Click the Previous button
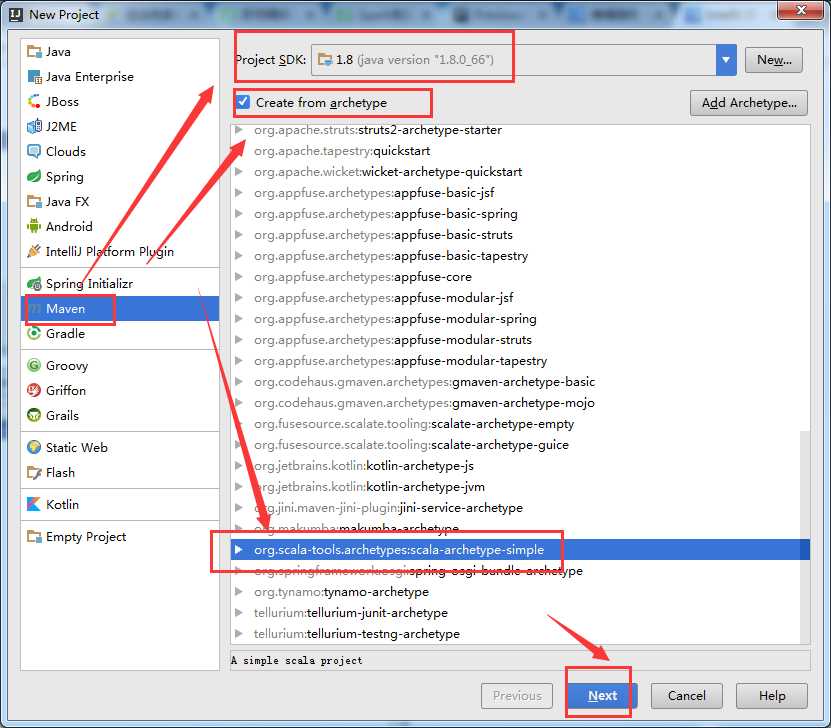This screenshot has height=728, width=831. click(517, 696)
